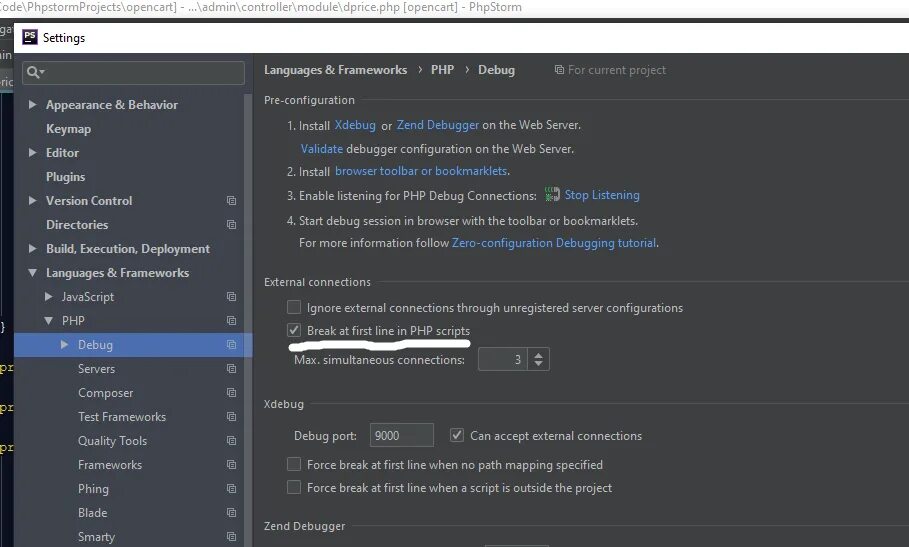Image resolution: width=909 pixels, height=547 pixels.
Task: Increase max simultaneous connections value
Action: pos(539,354)
